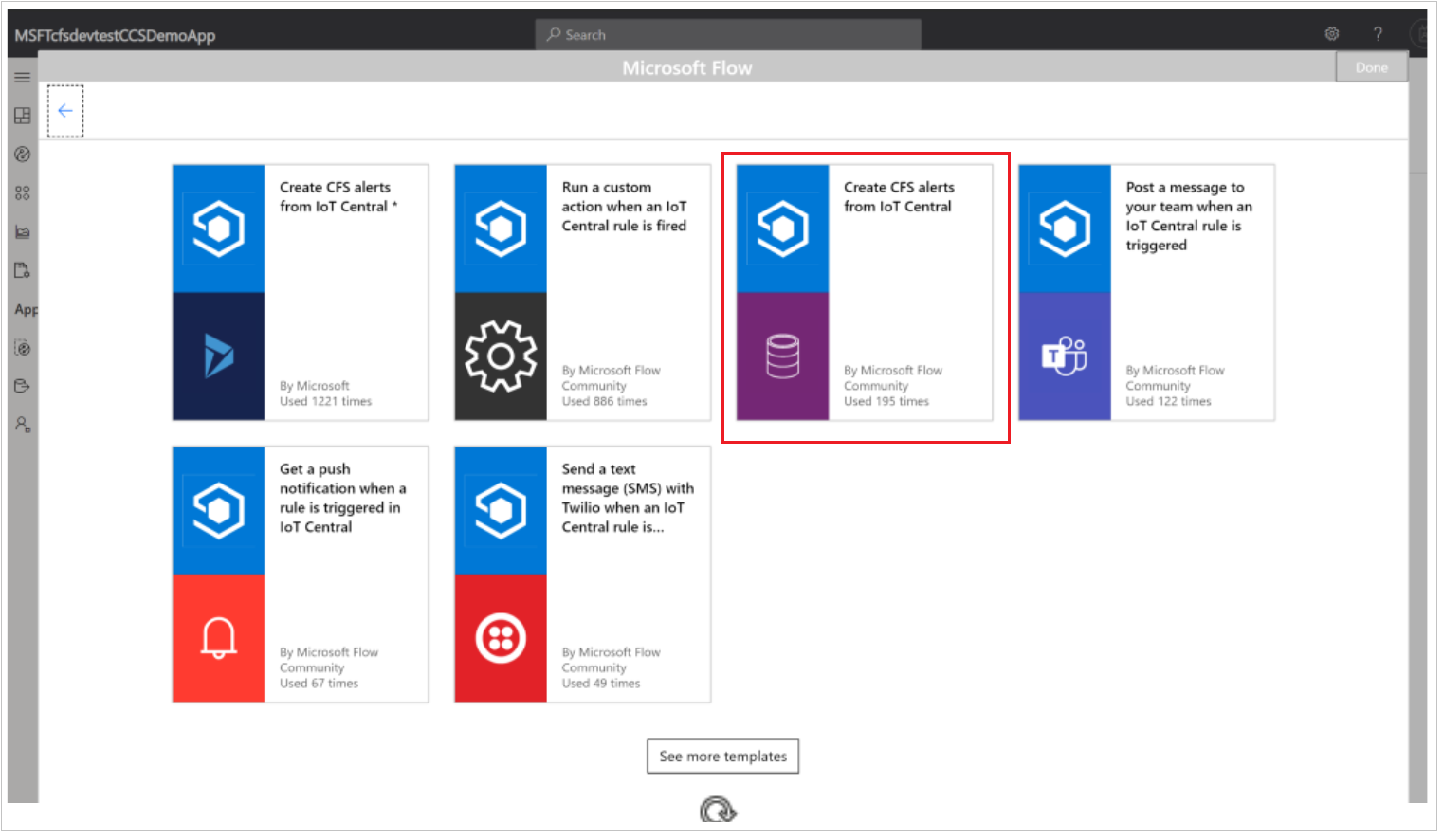Click the white bell icon on push notification card
This screenshot has height=840, width=1443.
click(x=219, y=638)
